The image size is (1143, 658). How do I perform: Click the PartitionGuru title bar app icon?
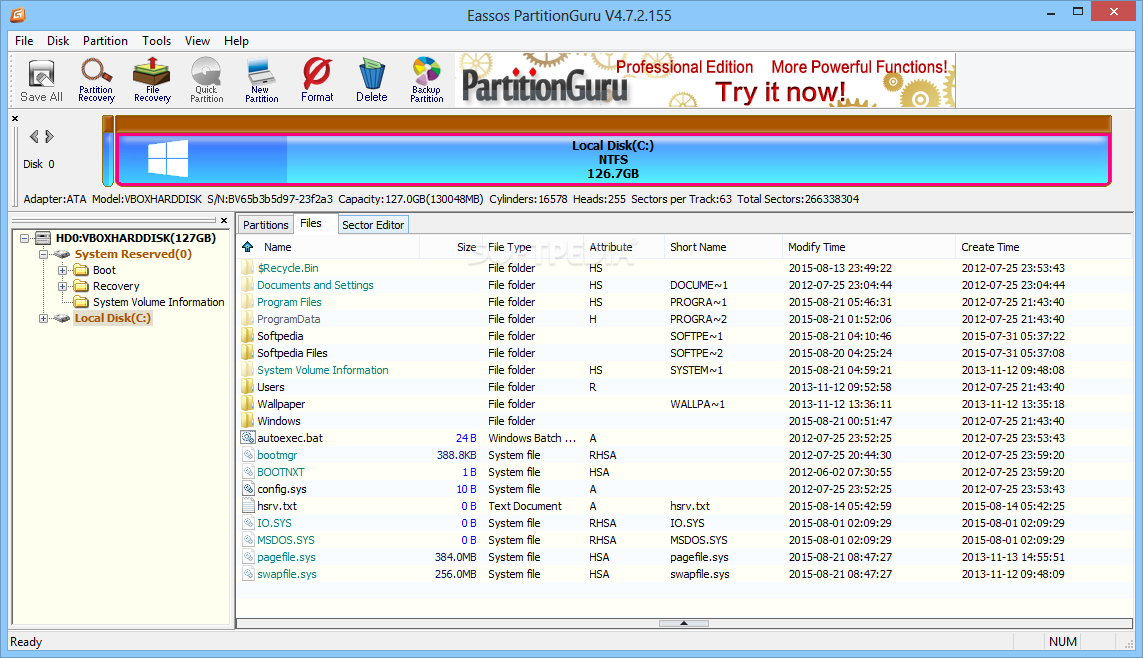coord(17,14)
